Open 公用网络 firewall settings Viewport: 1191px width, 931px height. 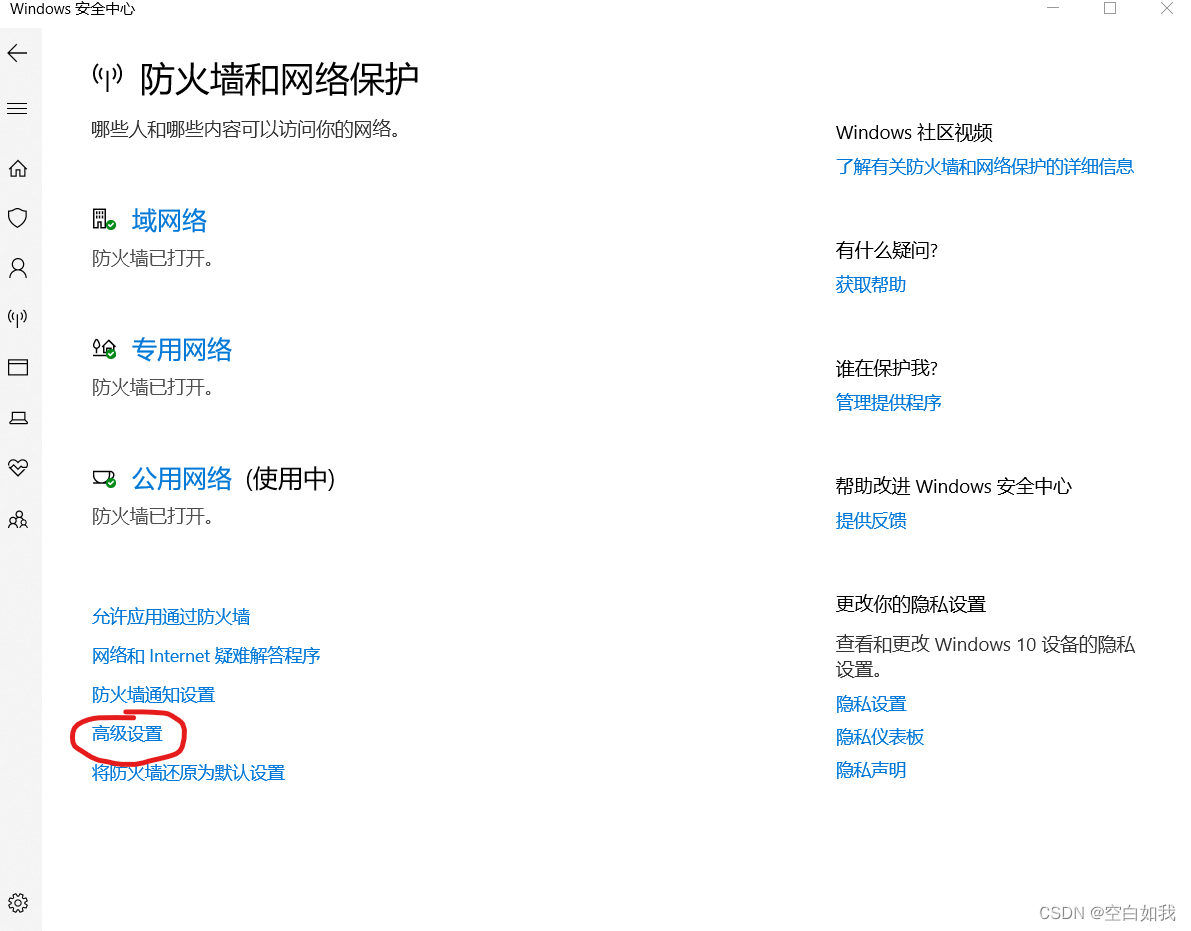[182, 478]
